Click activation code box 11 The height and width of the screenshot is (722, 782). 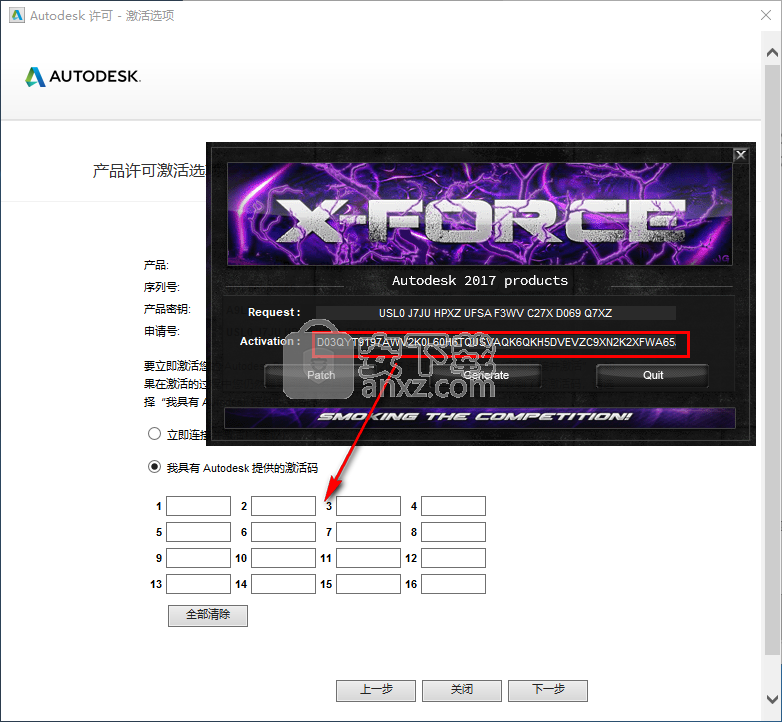coord(369,558)
